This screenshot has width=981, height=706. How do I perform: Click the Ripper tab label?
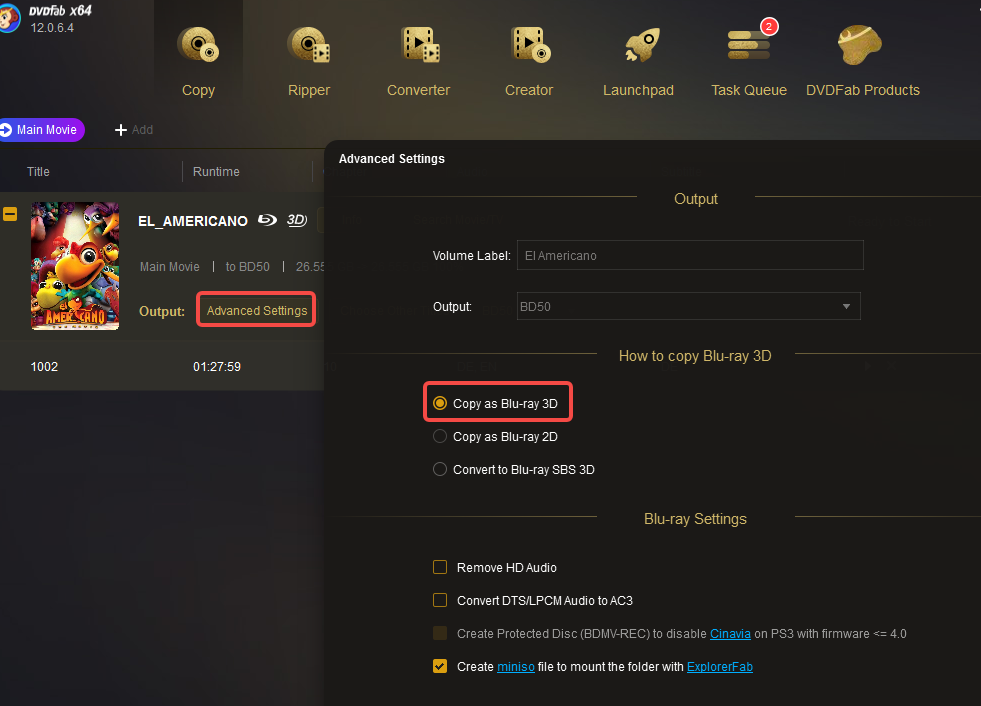[308, 90]
